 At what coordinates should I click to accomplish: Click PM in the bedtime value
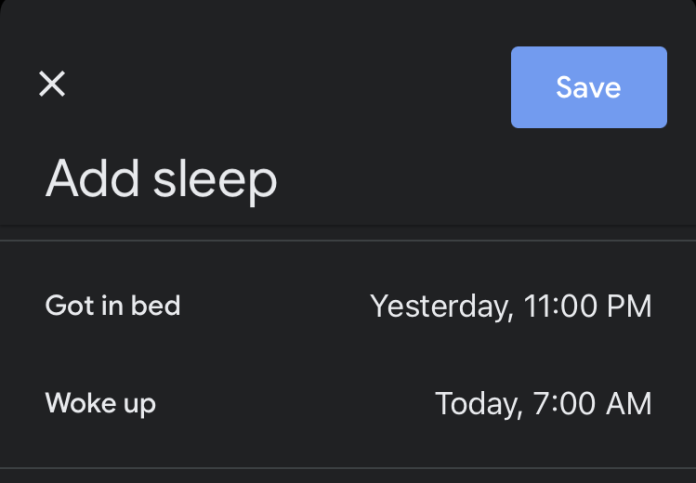click(x=632, y=306)
